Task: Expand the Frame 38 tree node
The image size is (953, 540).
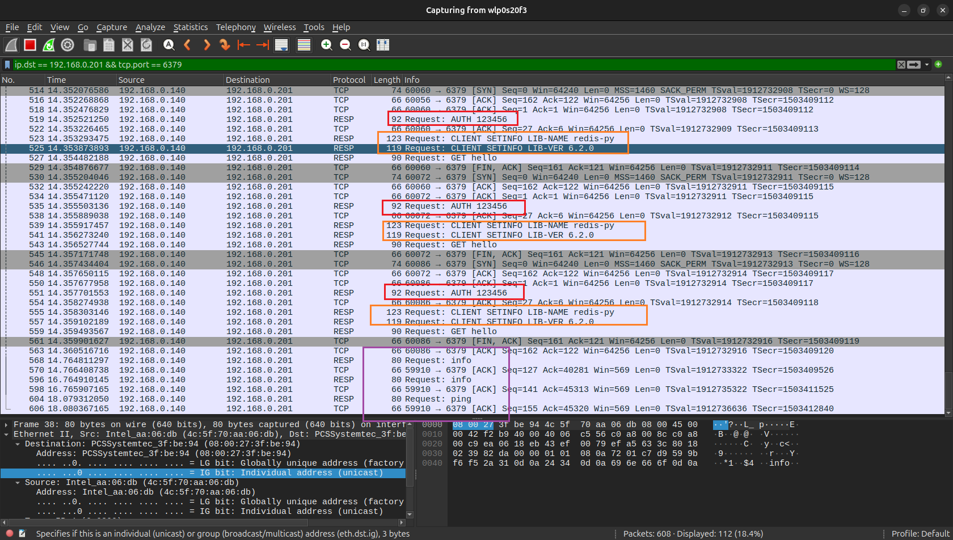Action: click(x=7, y=425)
